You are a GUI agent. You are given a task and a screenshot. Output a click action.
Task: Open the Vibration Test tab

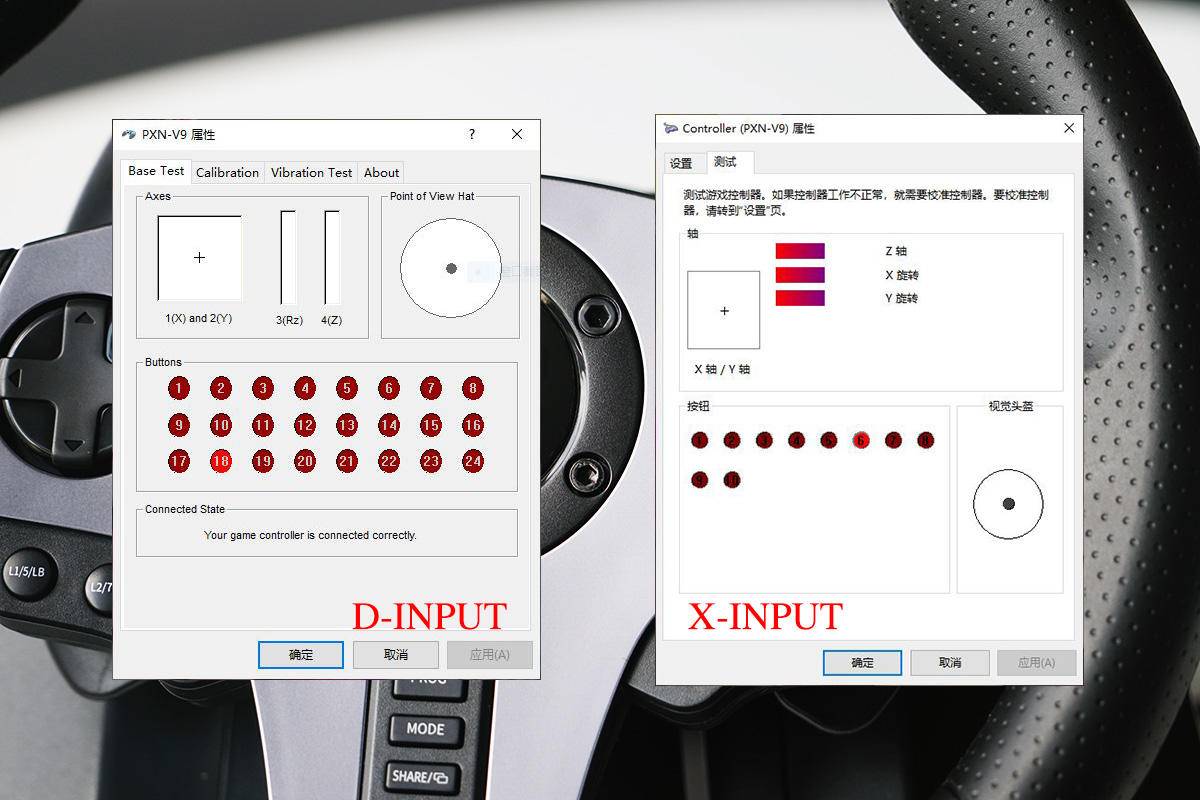pos(311,172)
